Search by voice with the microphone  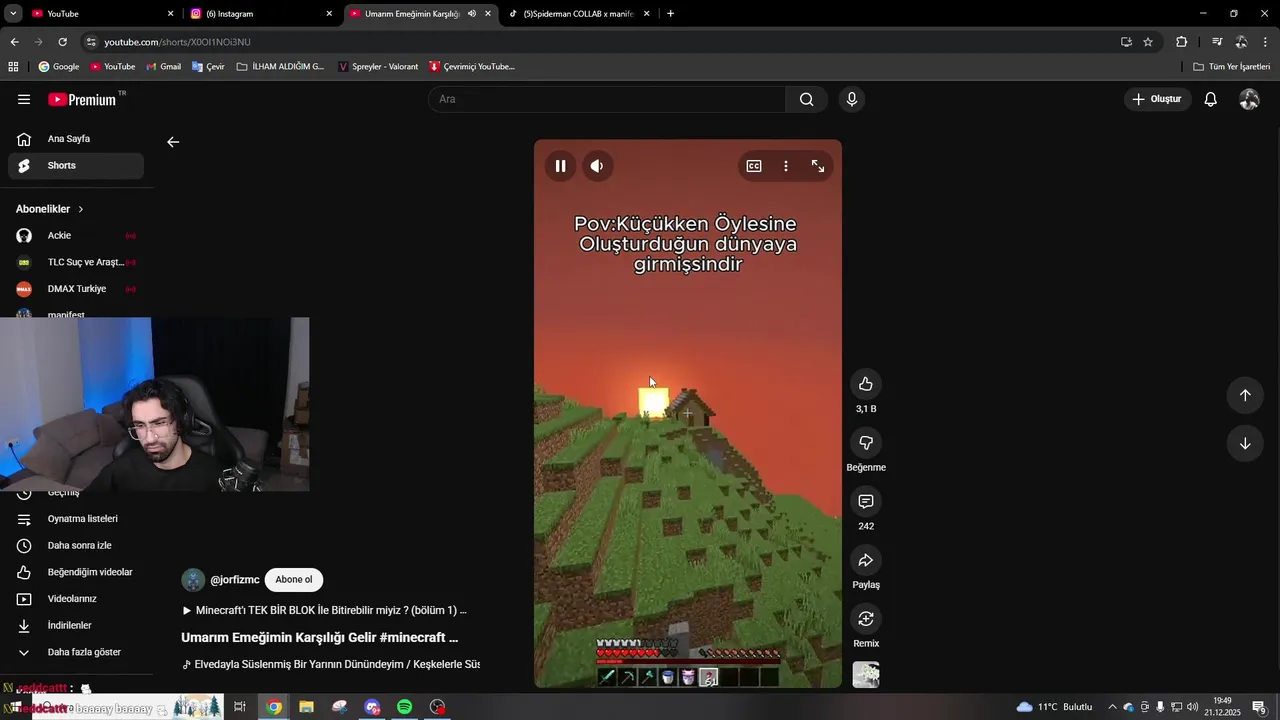pos(852,99)
